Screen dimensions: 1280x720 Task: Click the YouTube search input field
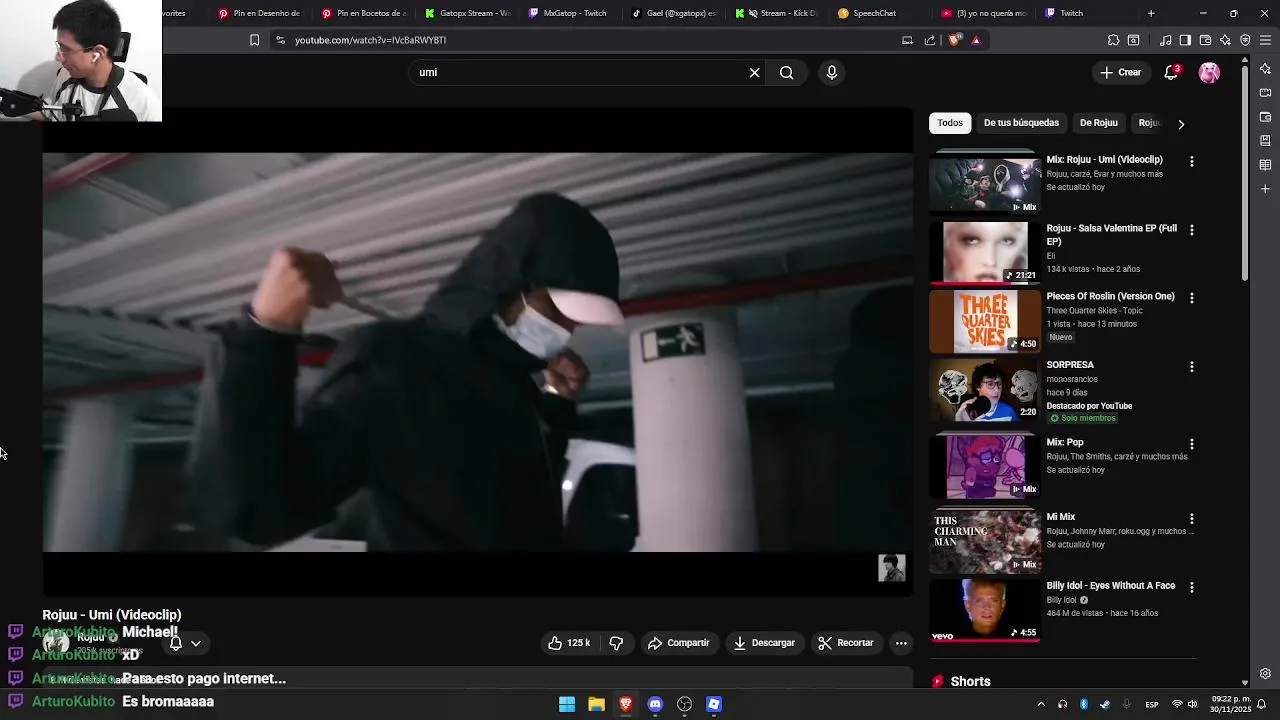click(580, 72)
